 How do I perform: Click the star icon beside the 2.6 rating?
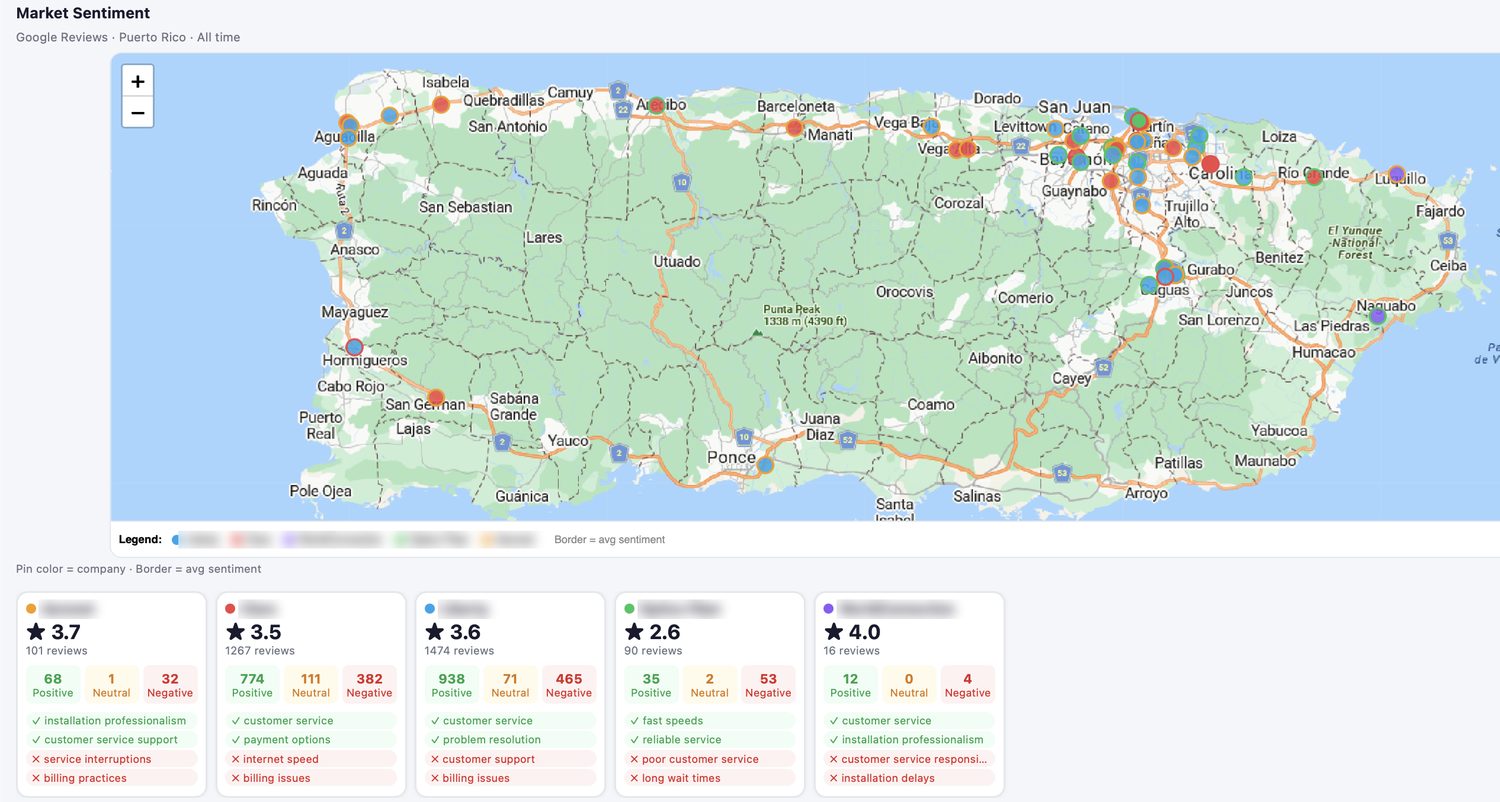tap(635, 632)
